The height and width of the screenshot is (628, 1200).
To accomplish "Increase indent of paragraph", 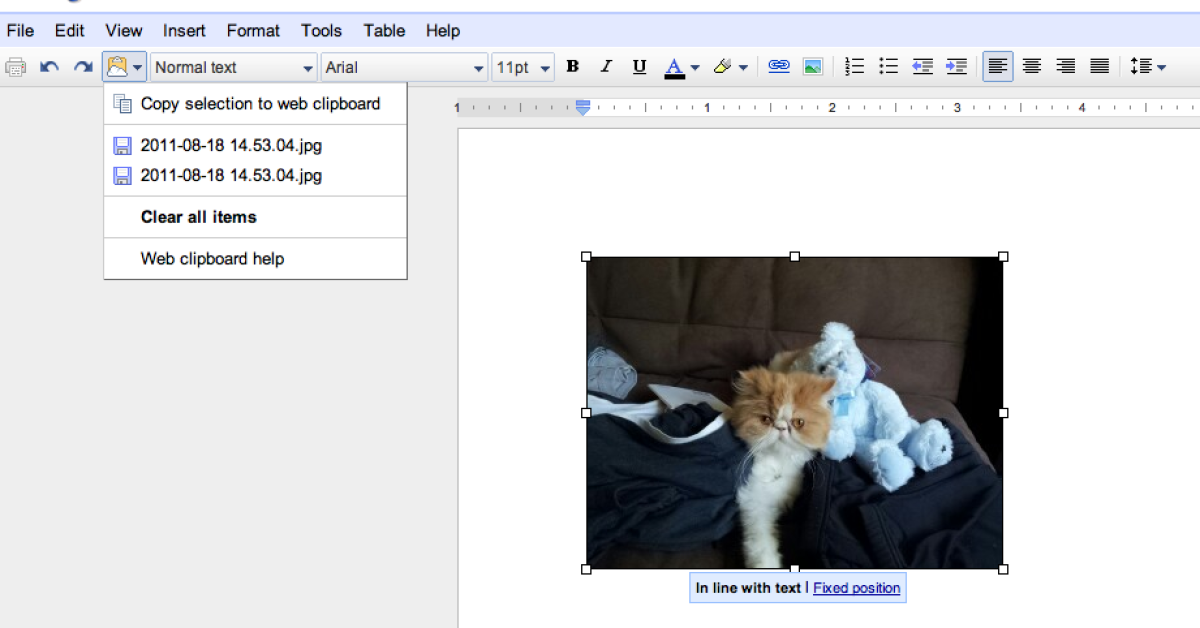I will click(956, 67).
